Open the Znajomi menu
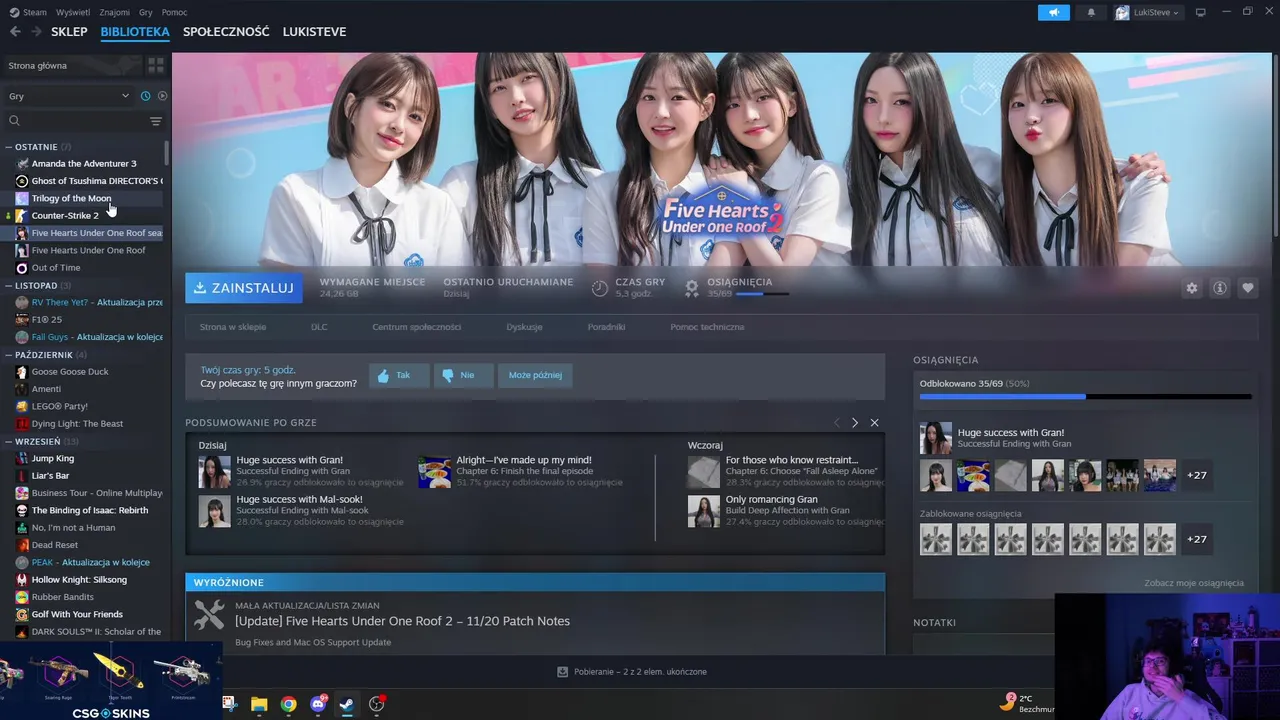Image resolution: width=1280 pixels, height=720 pixels. point(115,12)
